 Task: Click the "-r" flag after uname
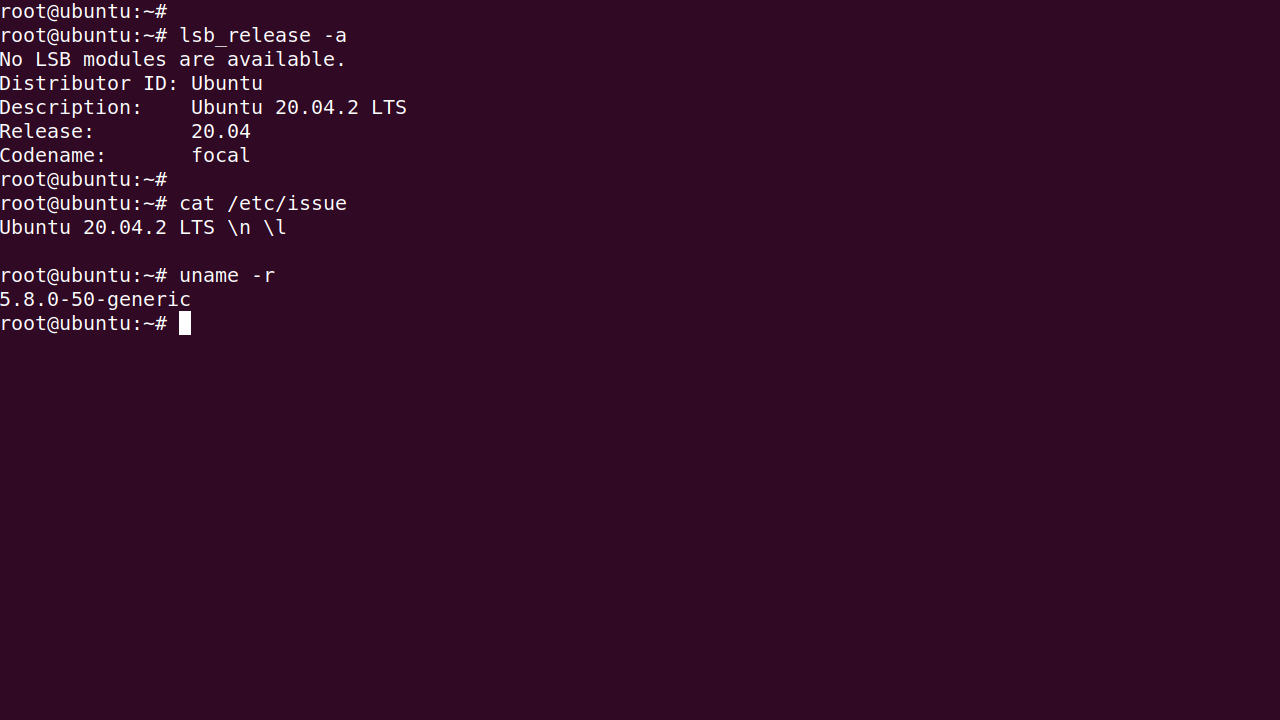point(263,275)
